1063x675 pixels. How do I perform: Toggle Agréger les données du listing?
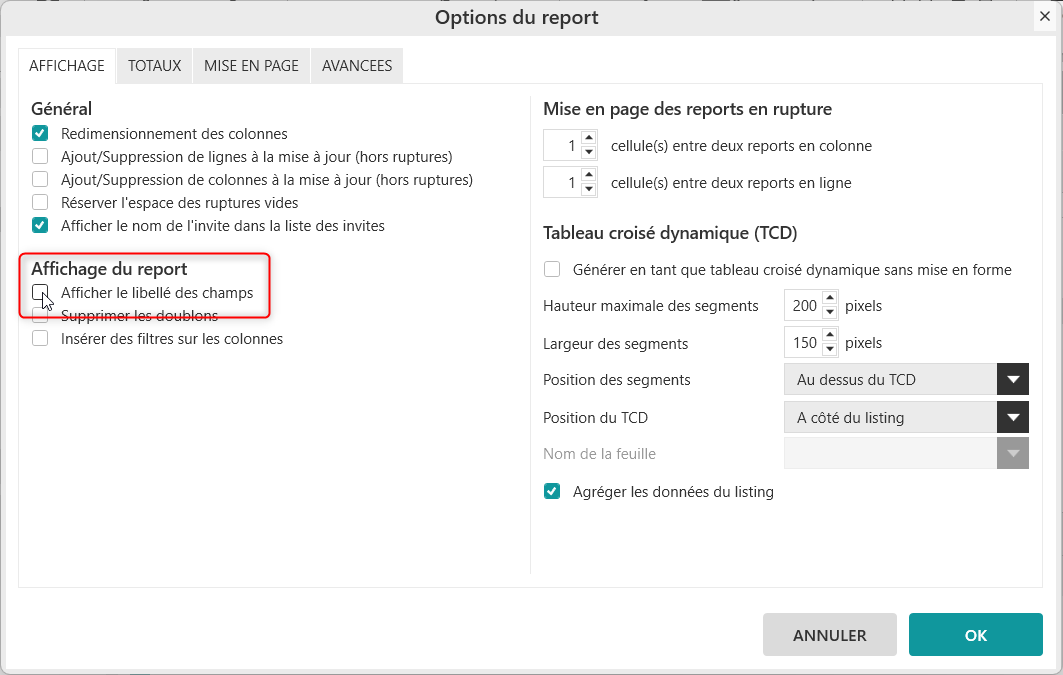(x=552, y=491)
